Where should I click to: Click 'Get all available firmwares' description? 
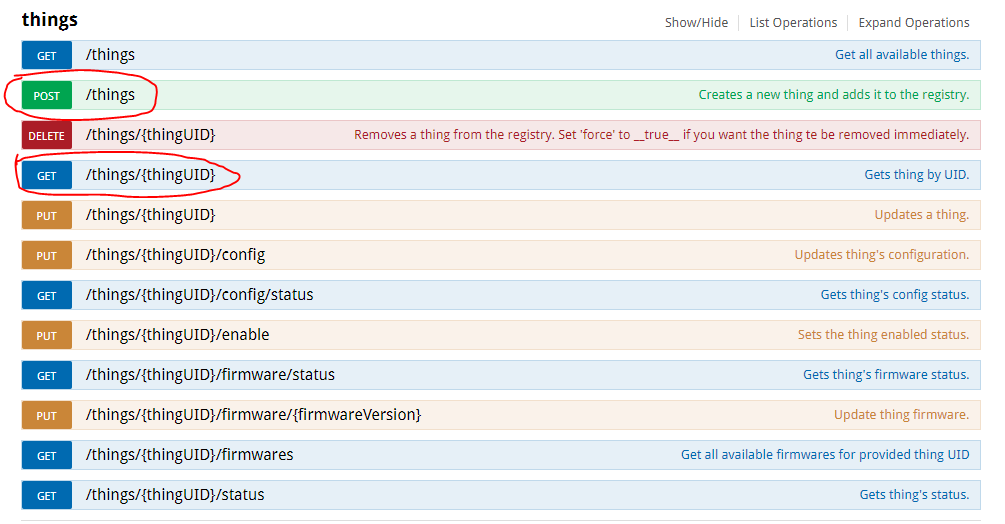pos(825,455)
